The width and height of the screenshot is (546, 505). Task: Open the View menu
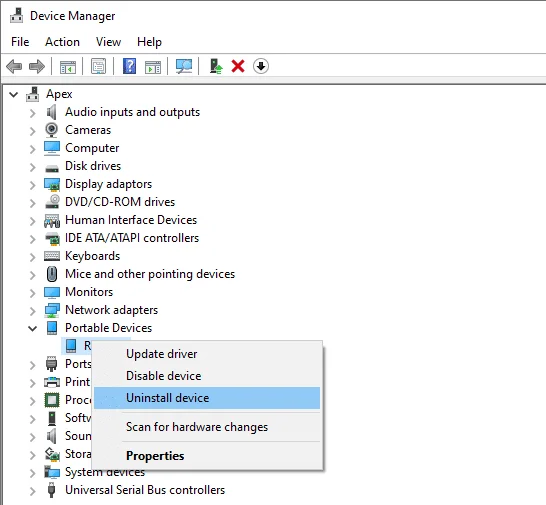pos(108,42)
